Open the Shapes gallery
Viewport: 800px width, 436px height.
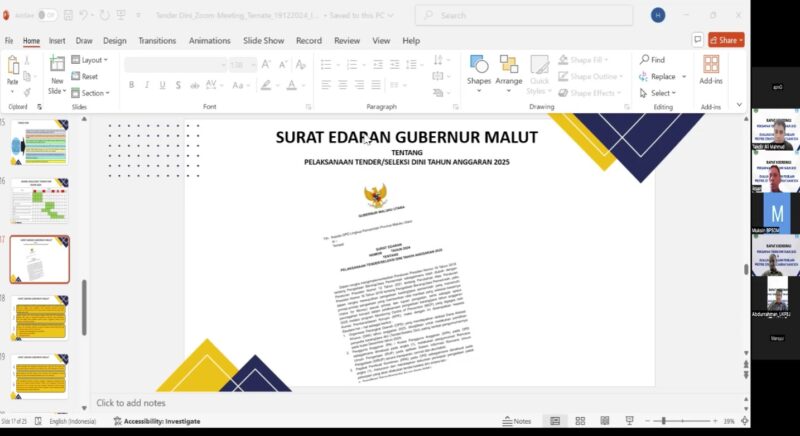(479, 73)
